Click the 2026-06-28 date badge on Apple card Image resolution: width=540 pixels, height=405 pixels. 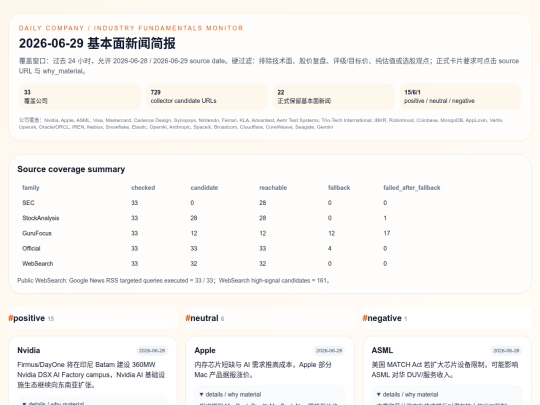click(x=329, y=351)
